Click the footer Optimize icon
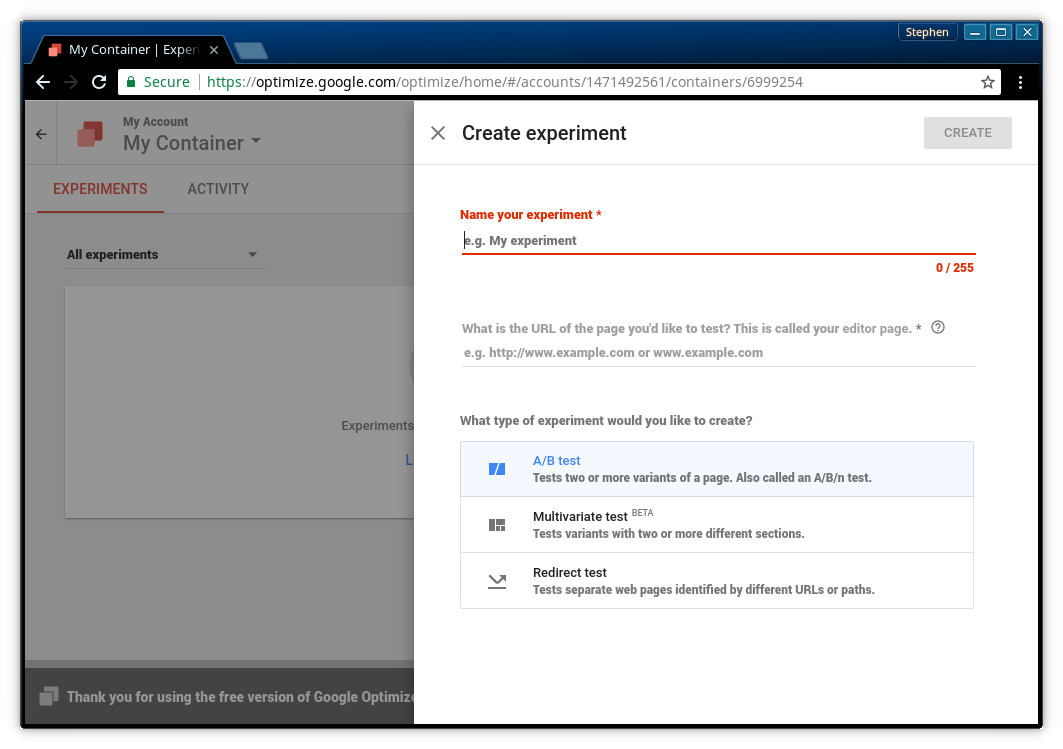The width and height of the screenshot is (1063, 749). click(49, 696)
